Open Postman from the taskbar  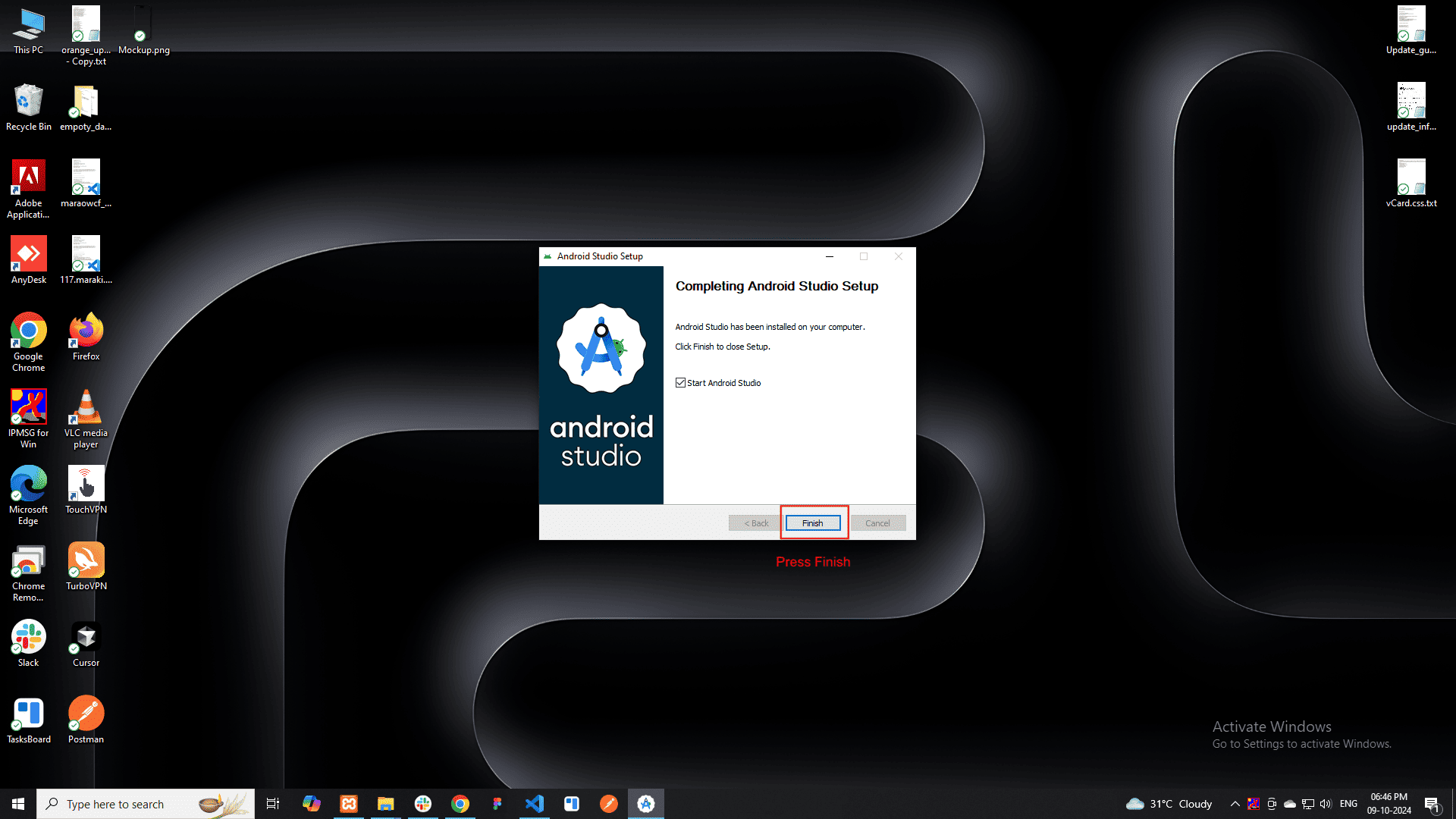(609, 804)
